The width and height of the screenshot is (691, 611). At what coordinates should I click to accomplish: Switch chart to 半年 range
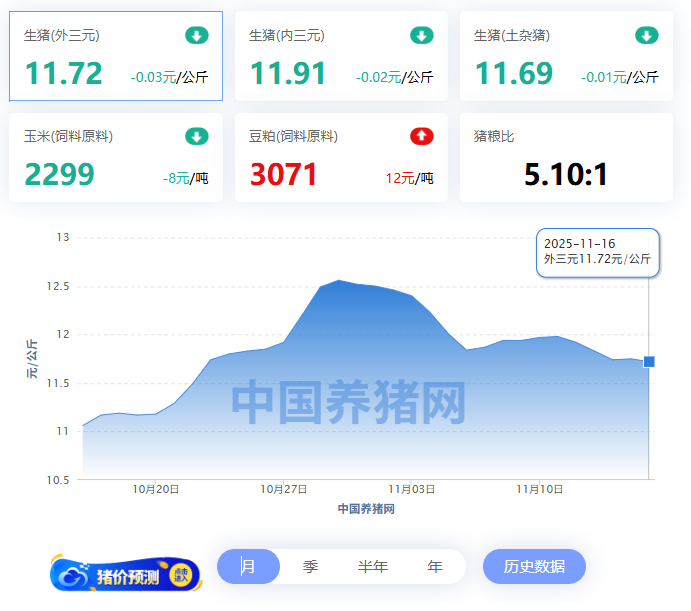[x=373, y=567]
